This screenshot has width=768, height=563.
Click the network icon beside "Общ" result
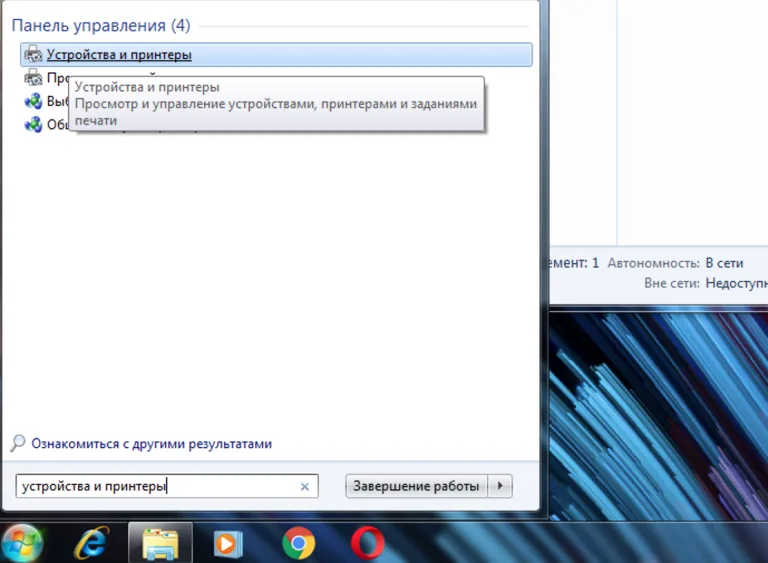click(x=33, y=124)
